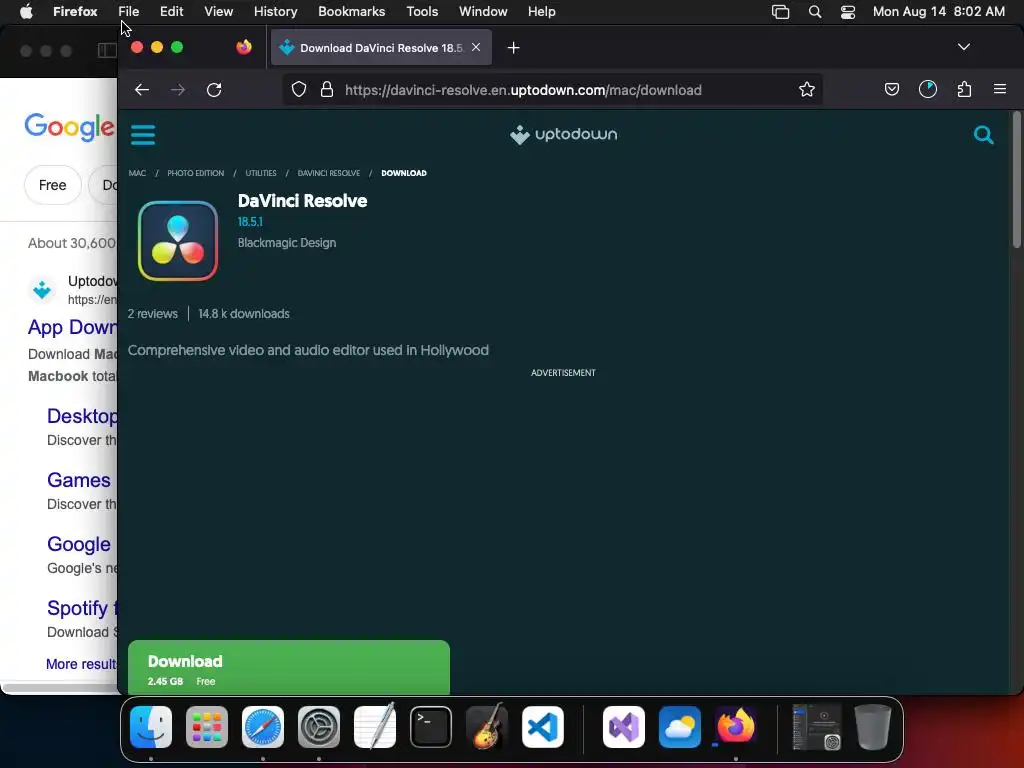This screenshot has width=1024, height=768.
Task: Open Weather app from the Dock
Action: [x=680, y=727]
